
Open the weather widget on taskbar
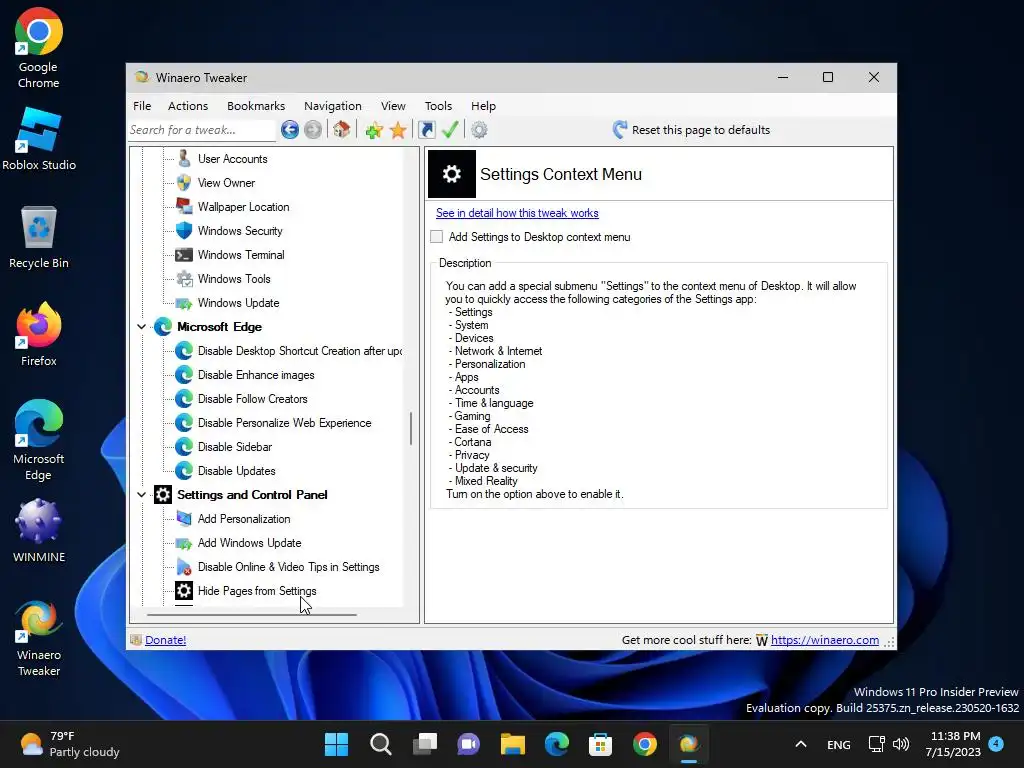click(69, 744)
